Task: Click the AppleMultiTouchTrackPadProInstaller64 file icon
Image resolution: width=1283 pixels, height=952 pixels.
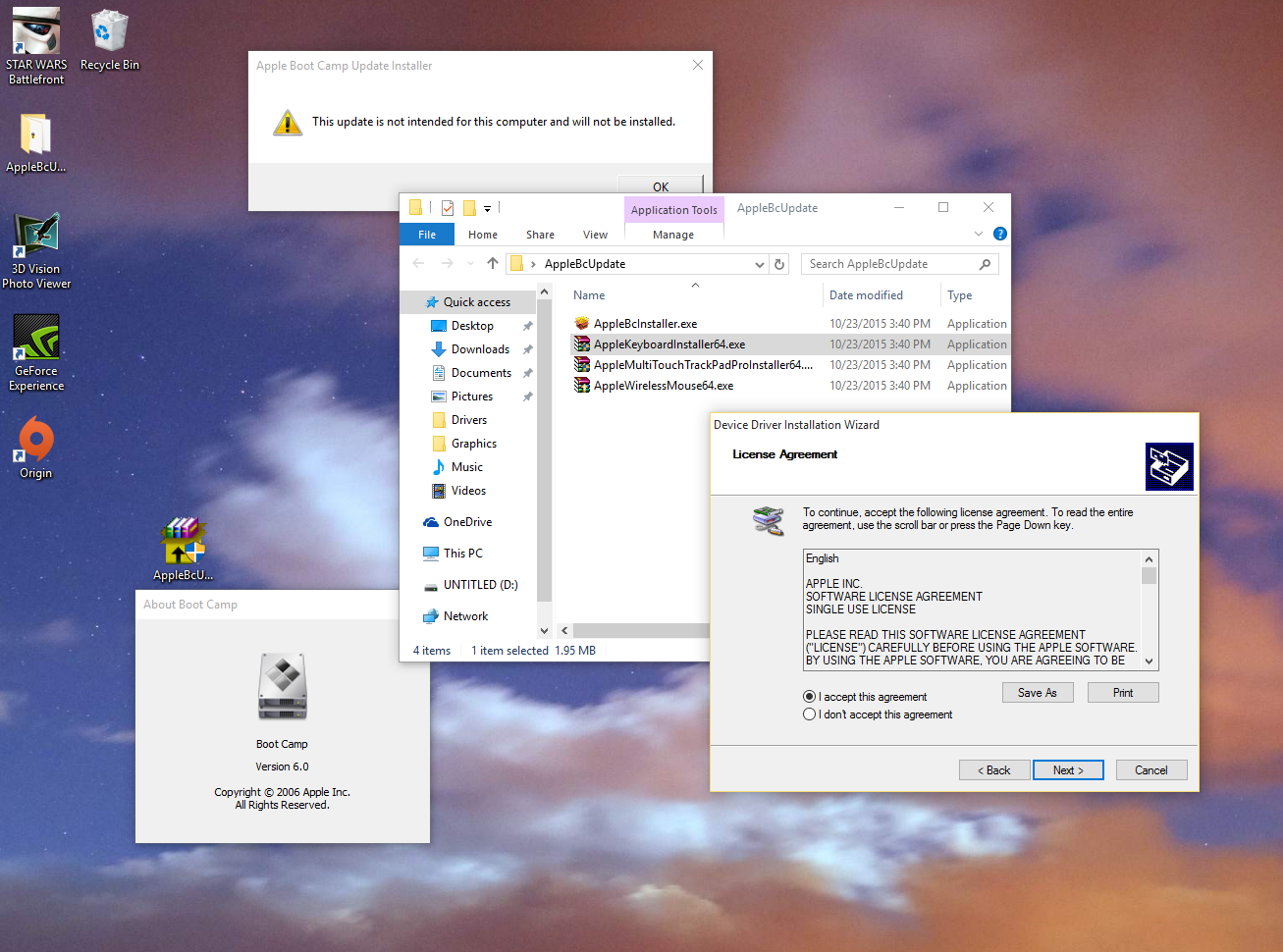Action: pyautogui.click(x=582, y=365)
